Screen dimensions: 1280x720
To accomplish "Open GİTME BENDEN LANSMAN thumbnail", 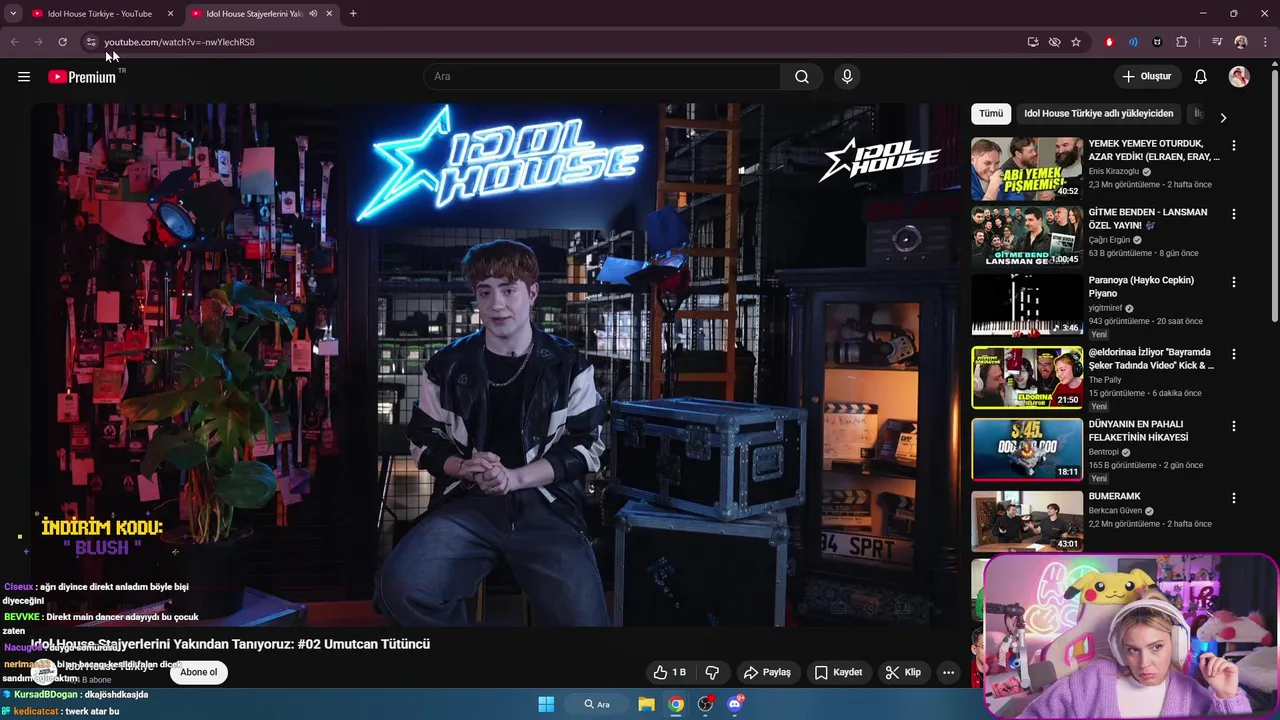I will 1027,237.
